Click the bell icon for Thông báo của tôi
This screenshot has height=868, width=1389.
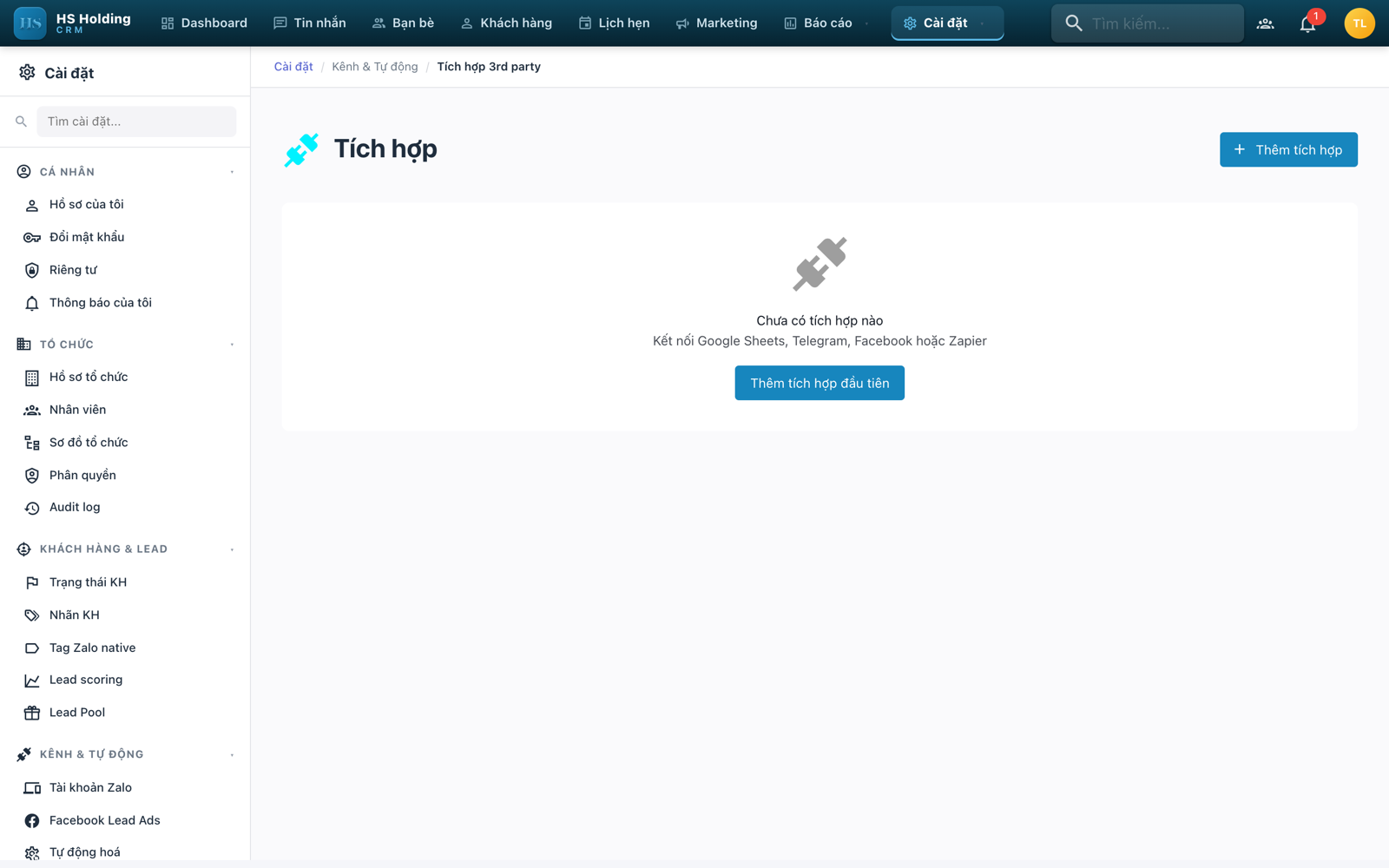(32, 303)
